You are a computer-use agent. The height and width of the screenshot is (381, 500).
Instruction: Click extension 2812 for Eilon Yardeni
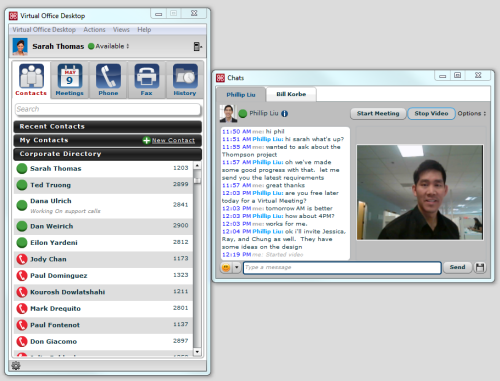click(181, 242)
